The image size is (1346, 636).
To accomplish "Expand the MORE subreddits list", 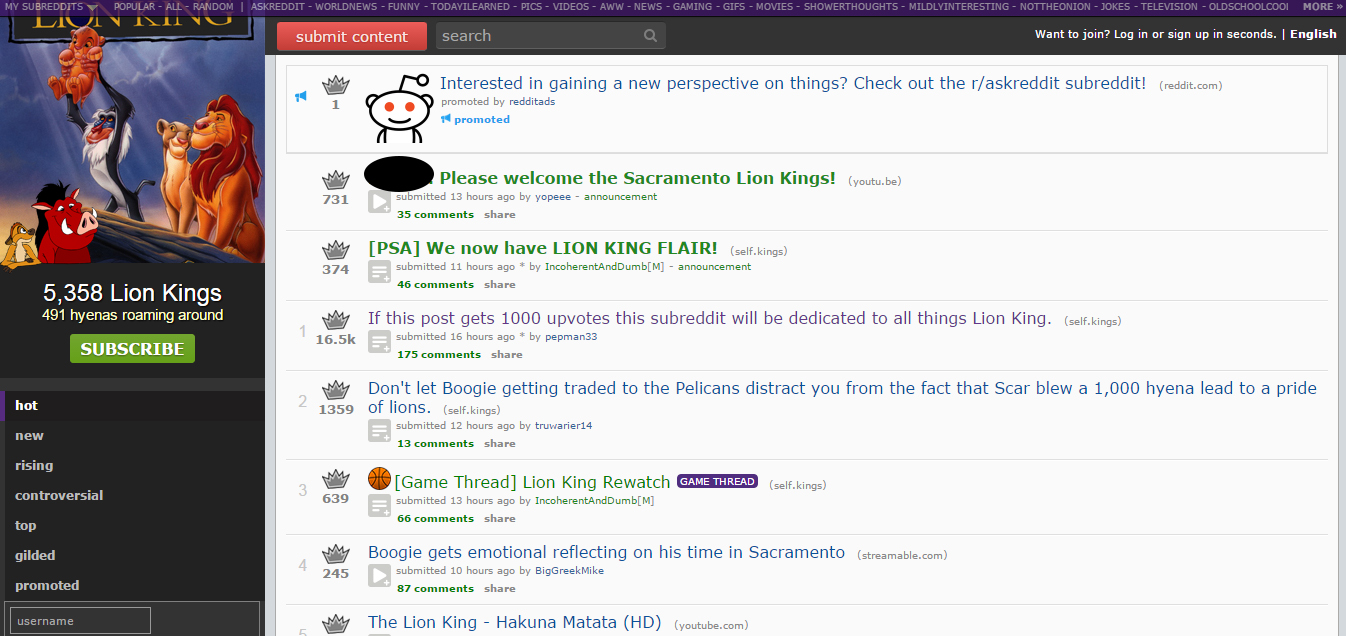I will pyautogui.click(x=1323, y=6).
